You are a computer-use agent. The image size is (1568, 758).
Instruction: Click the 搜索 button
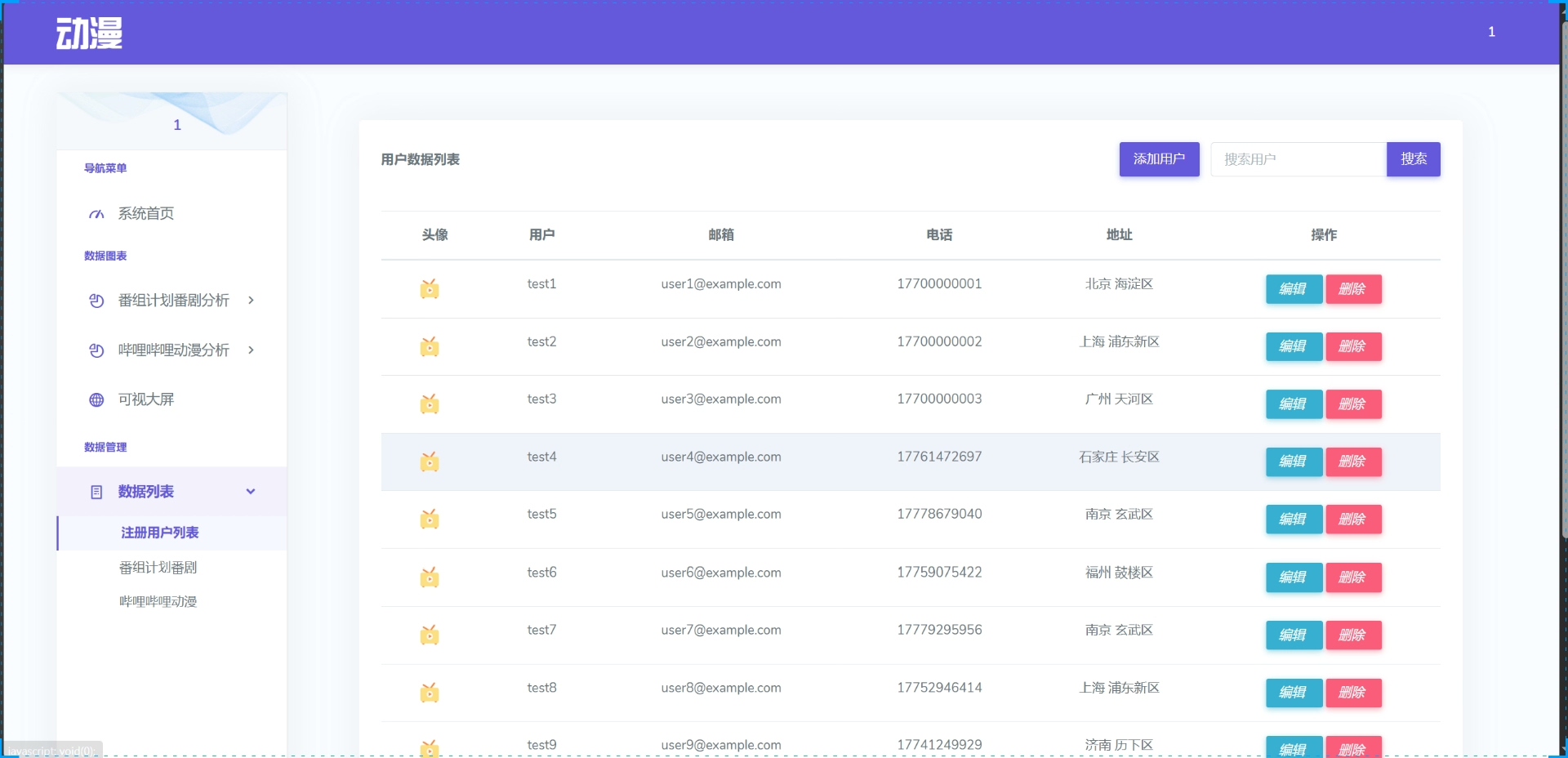pos(1414,159)
